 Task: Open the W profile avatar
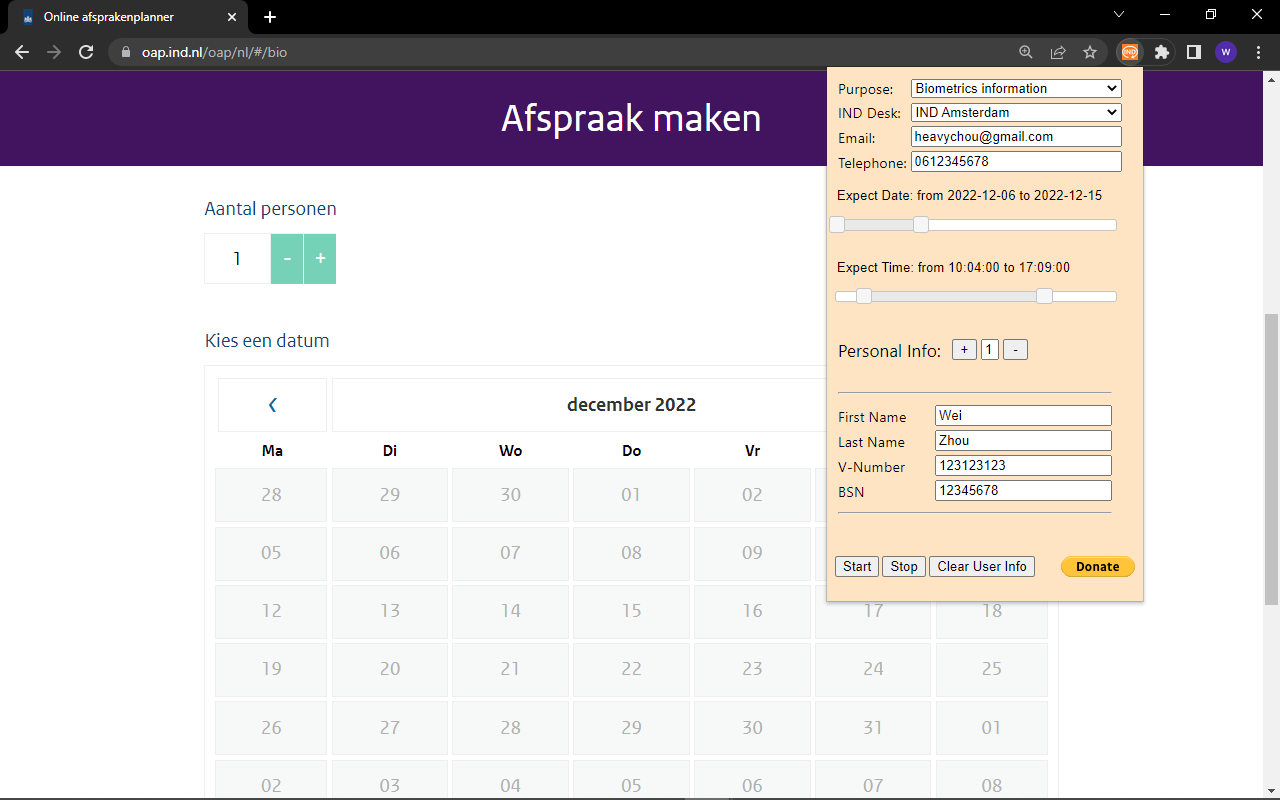(x=1226, y=52)
